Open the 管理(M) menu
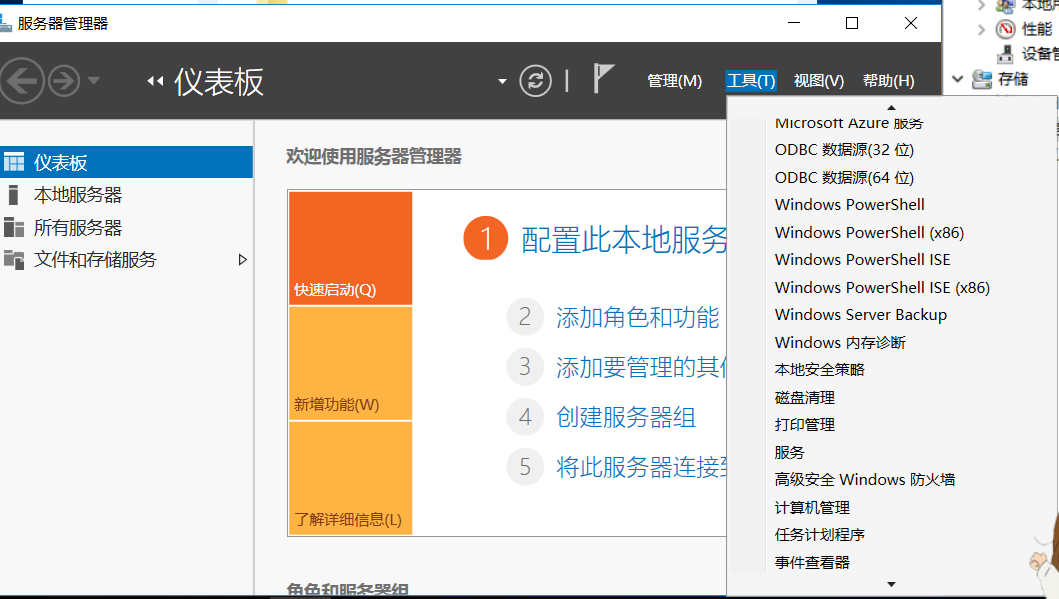 [675, 81]
